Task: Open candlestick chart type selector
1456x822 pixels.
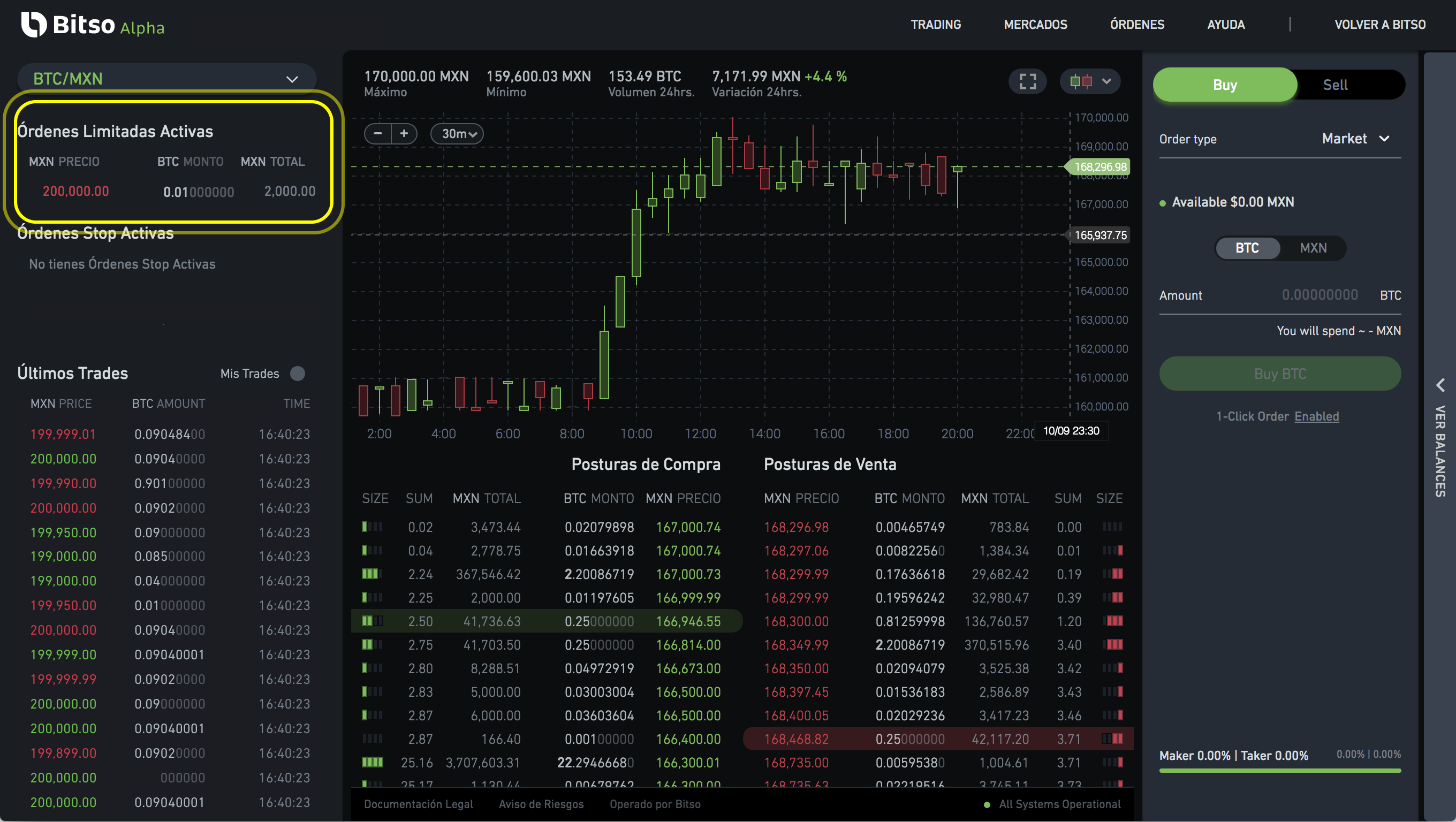Action: pos(1090,81)
